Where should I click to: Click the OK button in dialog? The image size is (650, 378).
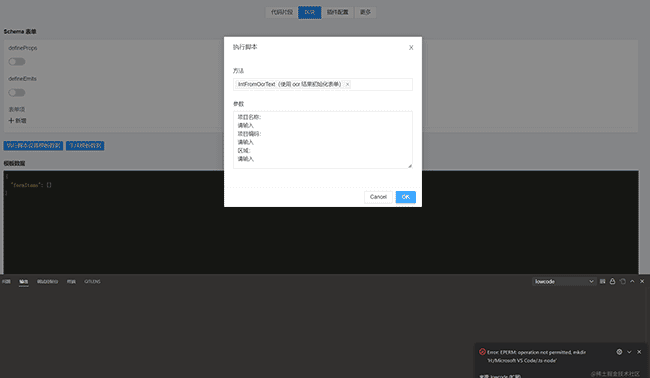tap(405, 197)
